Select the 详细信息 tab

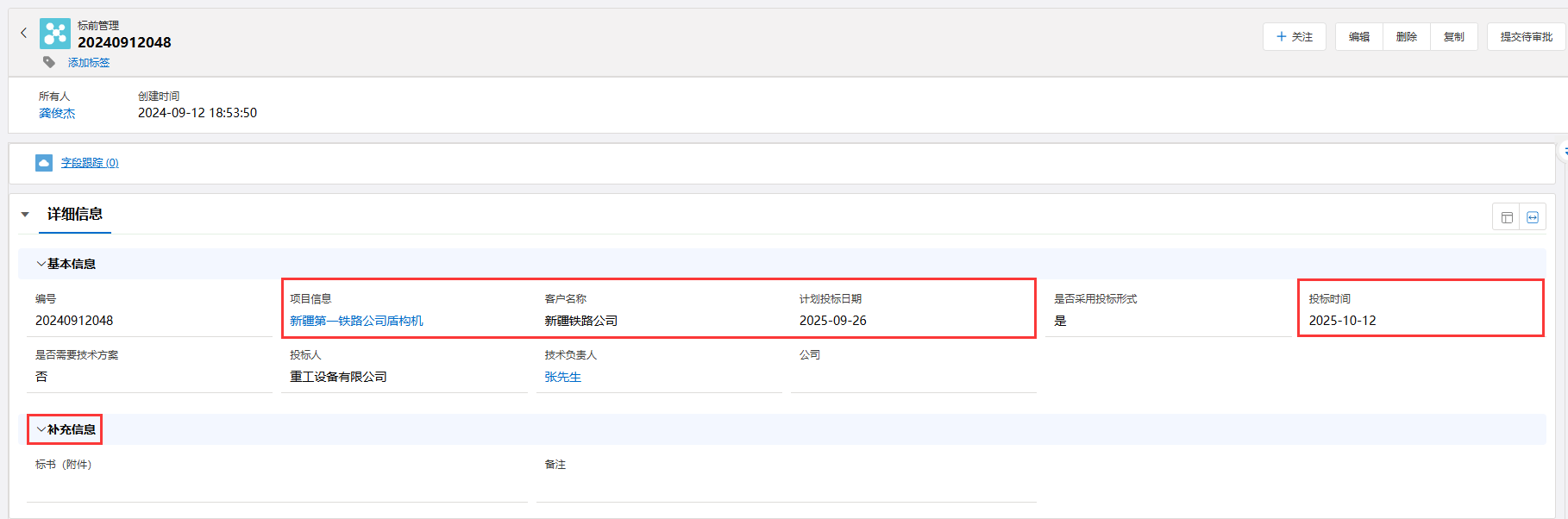pos(74,215)
